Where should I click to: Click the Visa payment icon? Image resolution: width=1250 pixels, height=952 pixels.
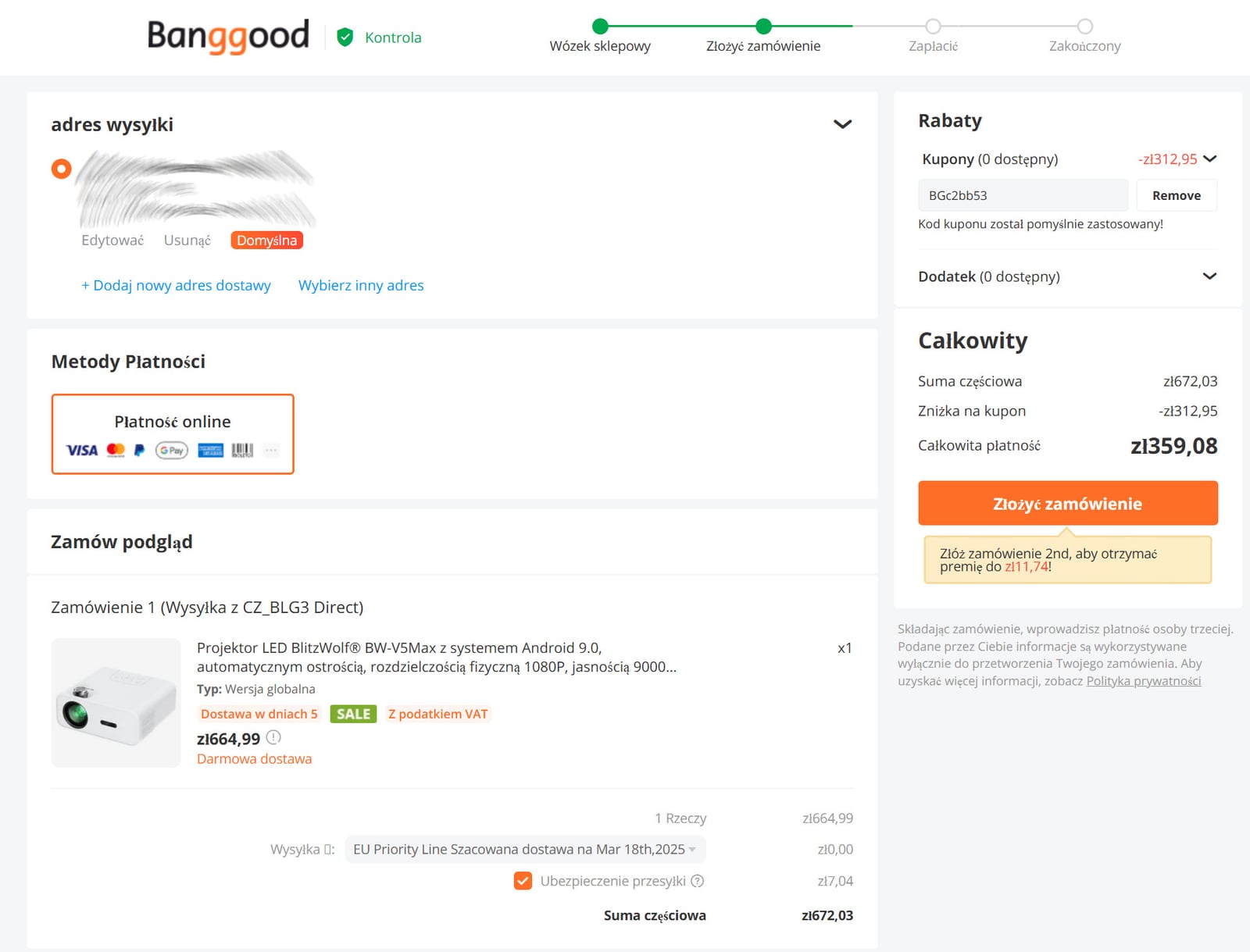pos(82,450)
